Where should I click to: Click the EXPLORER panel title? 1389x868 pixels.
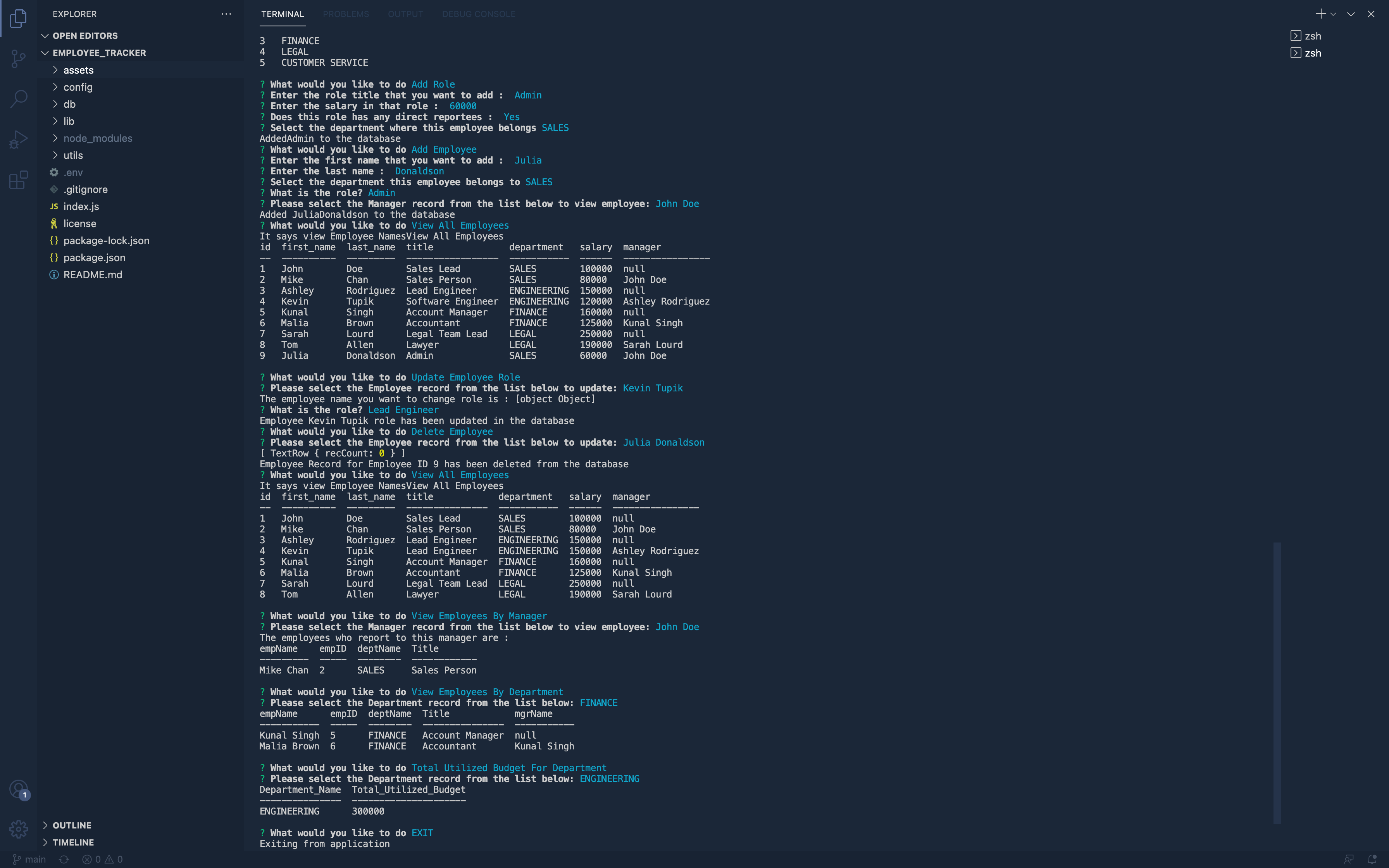click(75, 14)
